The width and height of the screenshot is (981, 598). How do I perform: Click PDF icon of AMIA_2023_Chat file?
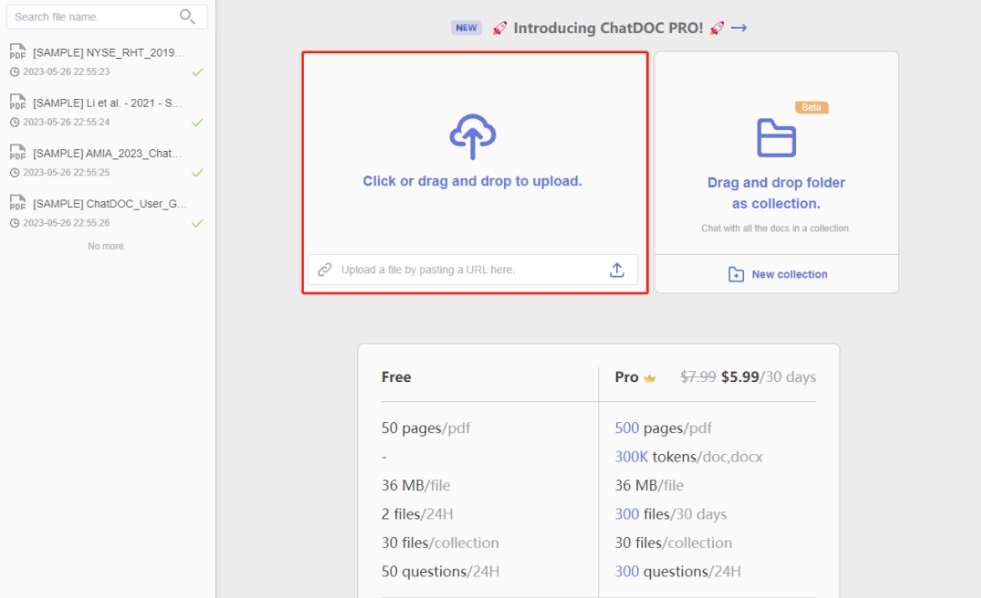point(18,152)
